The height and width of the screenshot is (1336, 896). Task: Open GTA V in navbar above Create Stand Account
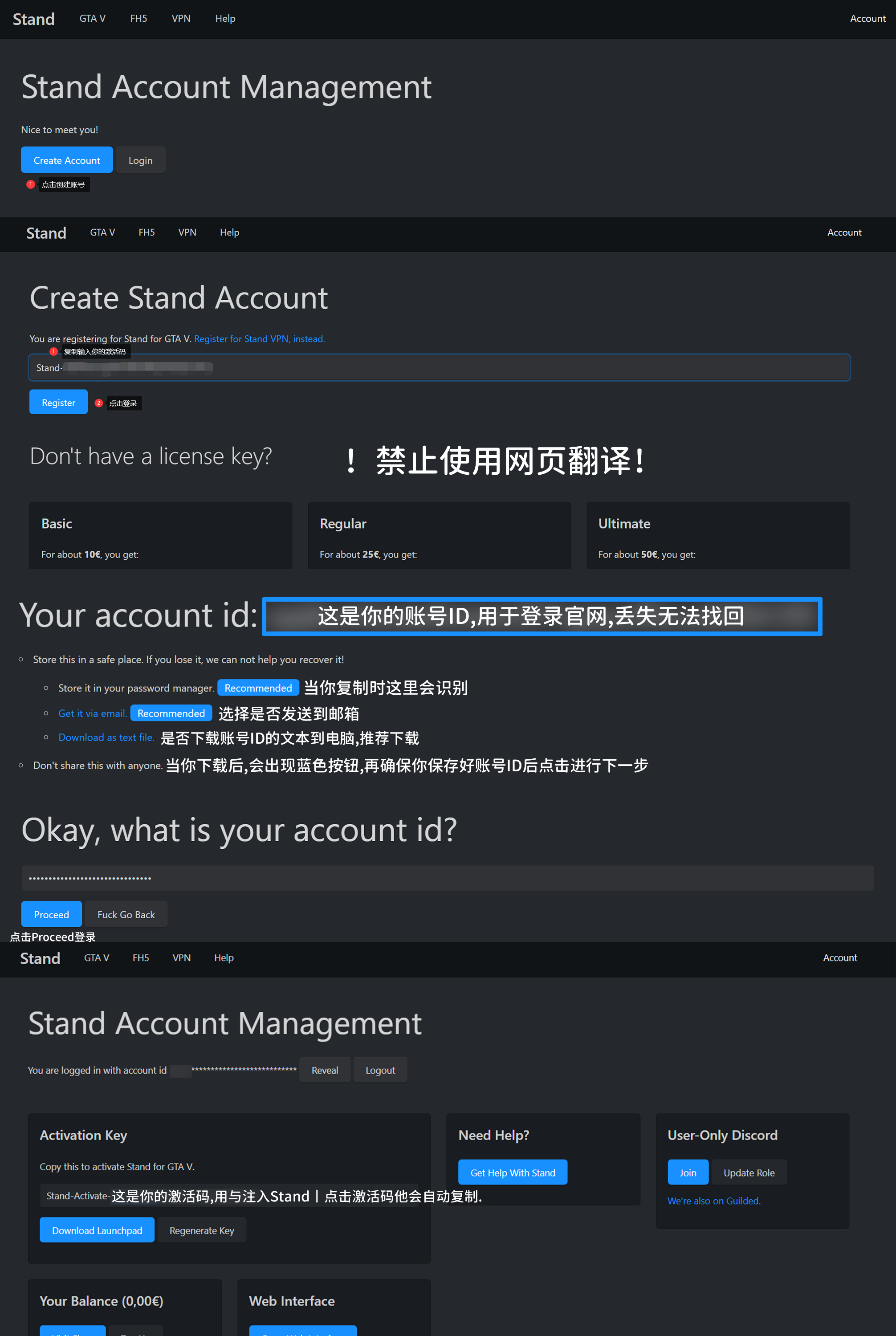coord(103,232)
